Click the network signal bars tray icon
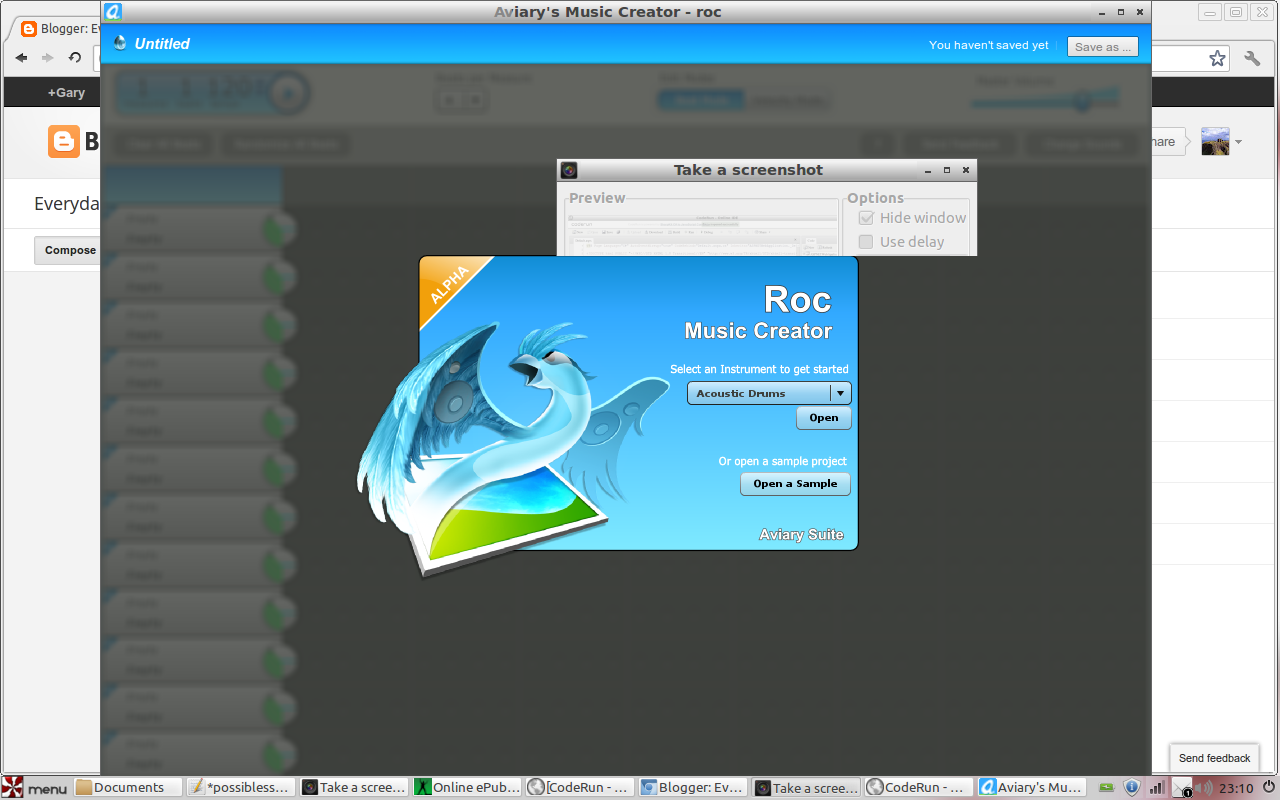This screenshot has height=800, width=1280. pyautogui.click(x=1157, y=788)
